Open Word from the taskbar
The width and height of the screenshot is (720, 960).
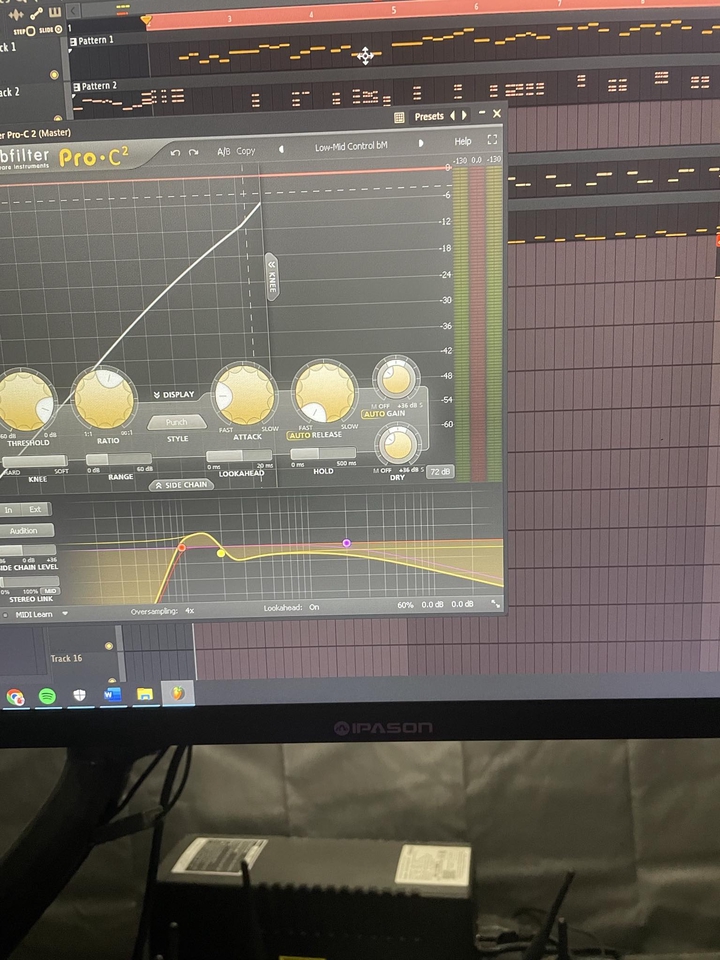(112, 694)
